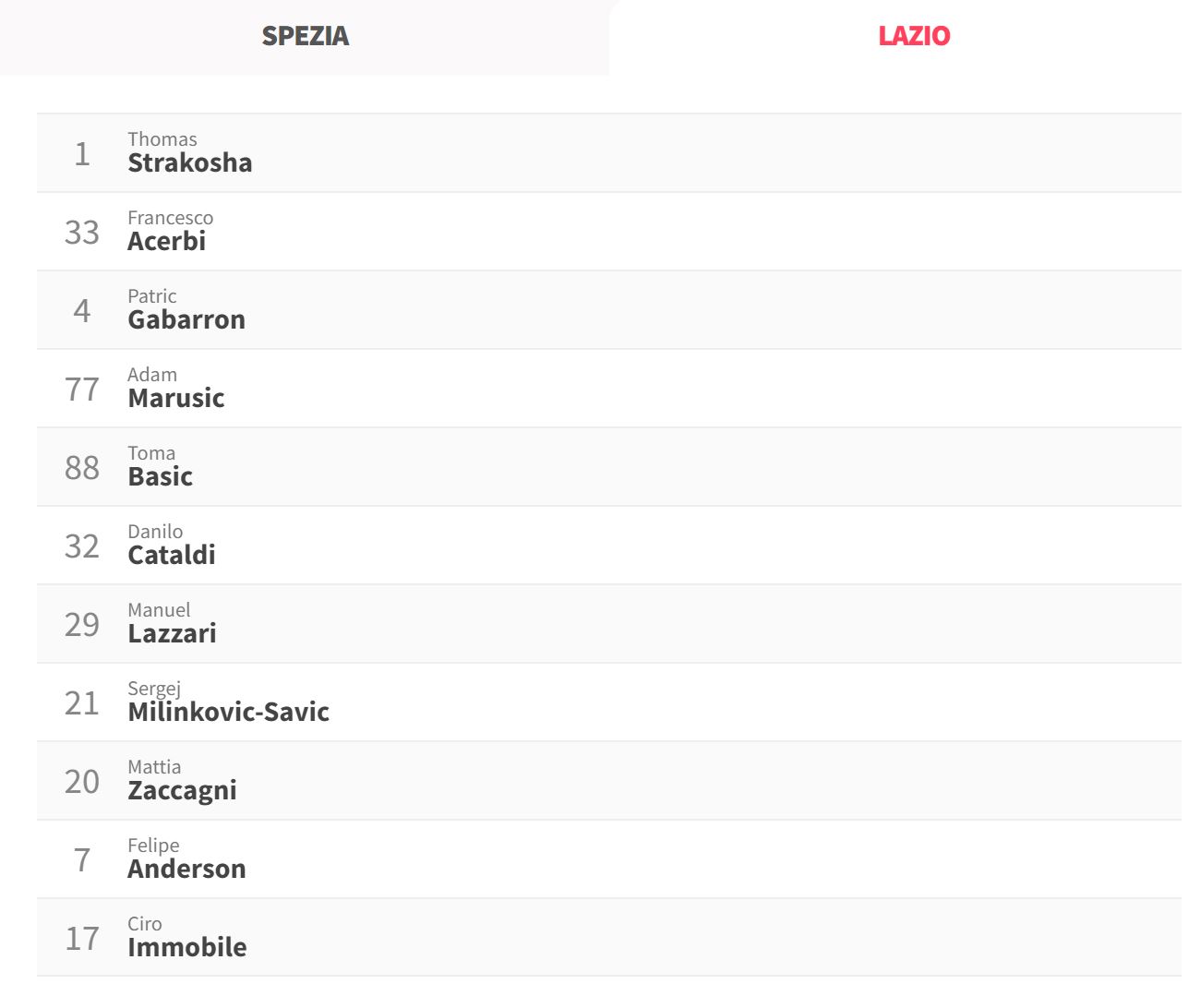The width and height of the screenshot is (1201, 1008).
Task: Click jersey number 17 beside Immobile
Action: click(x=82, y=938)
